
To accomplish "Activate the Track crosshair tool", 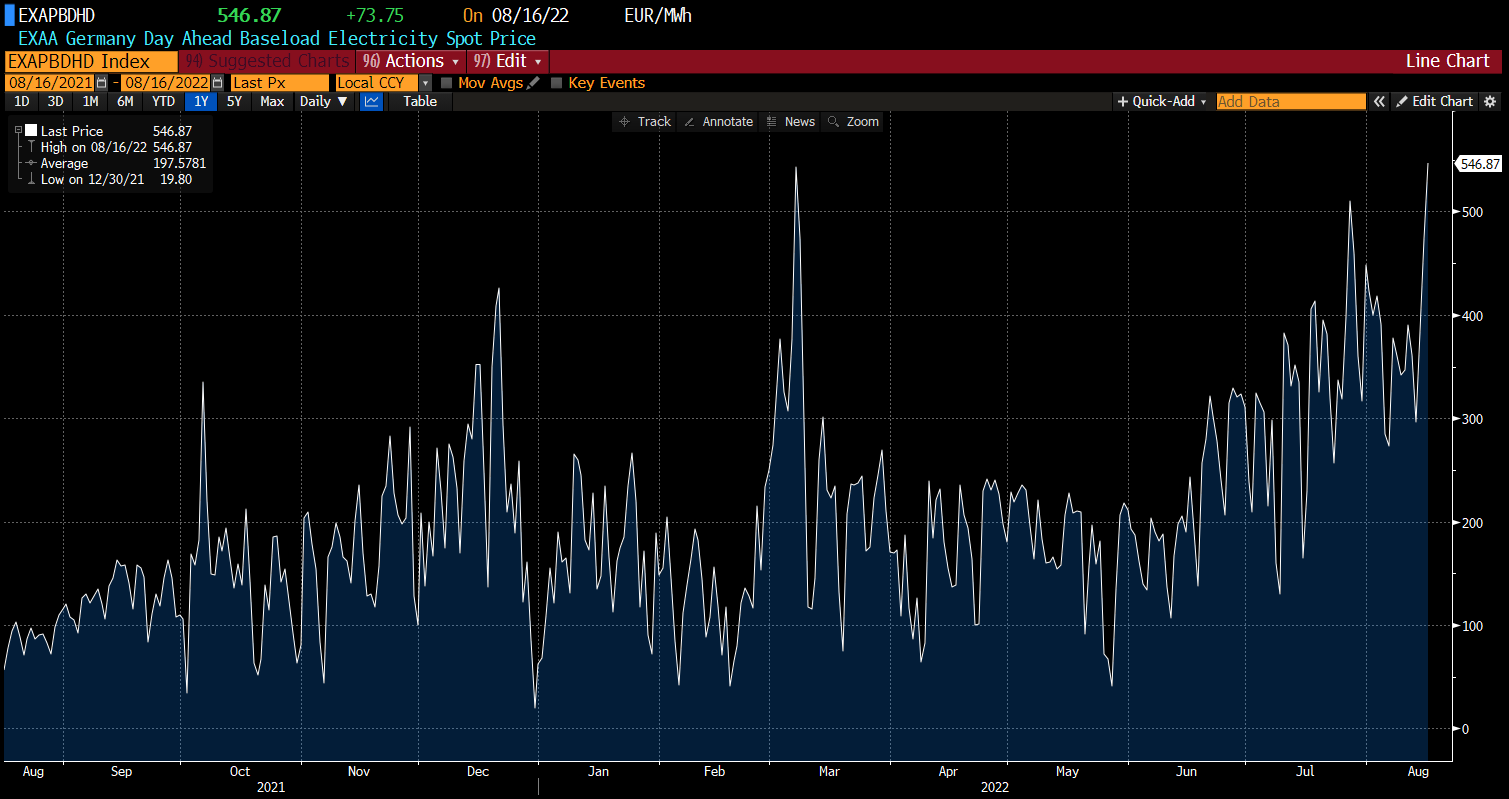I will [x=645, y=121].
